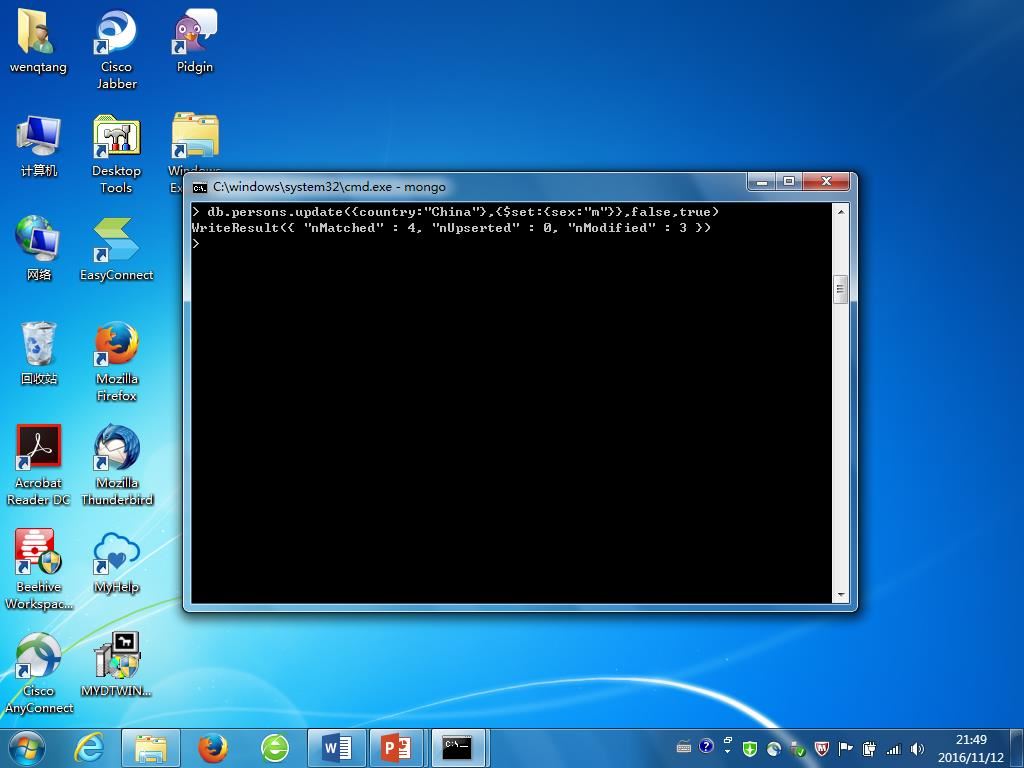Open the clock showing 21:49
The image size is (1024, 768).
(x=971, y=748)
